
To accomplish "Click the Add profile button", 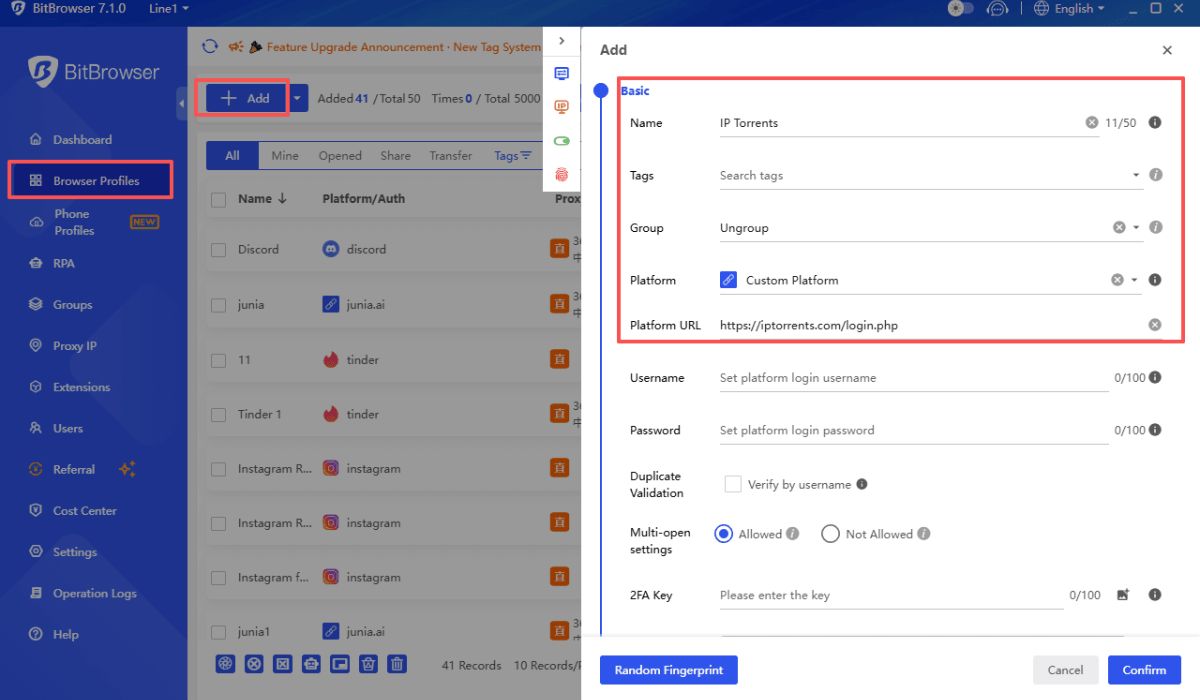I will 246,98.
